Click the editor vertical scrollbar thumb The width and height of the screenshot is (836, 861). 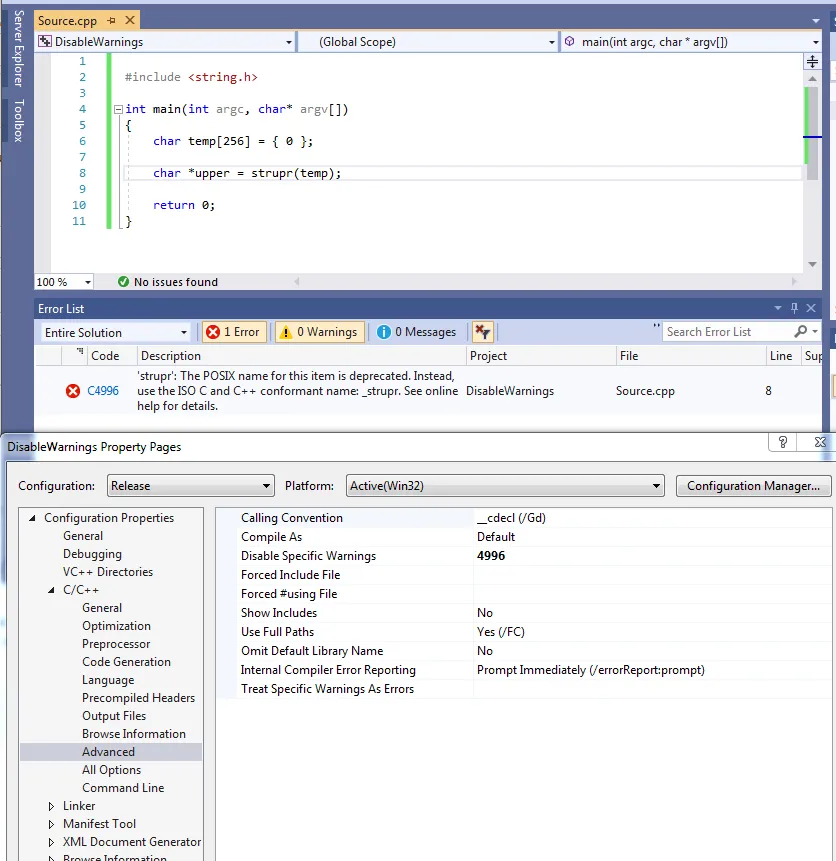(812, 133)
